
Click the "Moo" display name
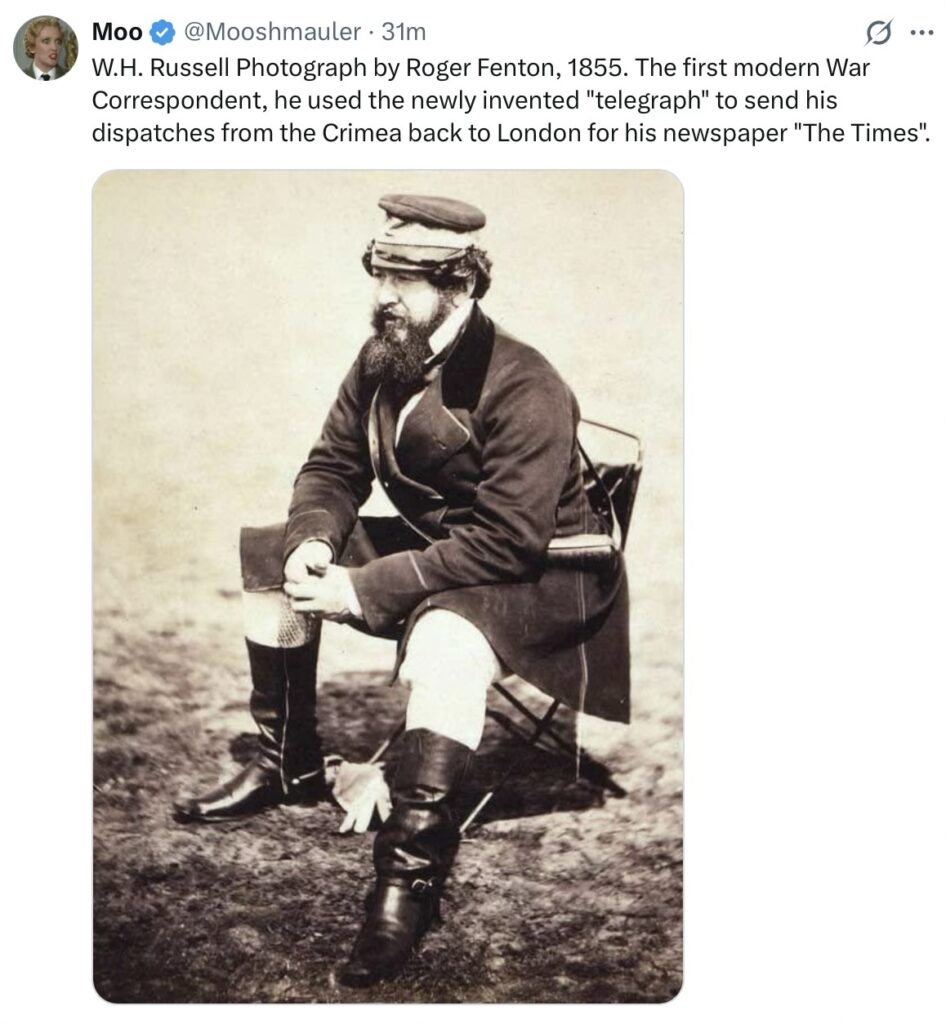117,31
